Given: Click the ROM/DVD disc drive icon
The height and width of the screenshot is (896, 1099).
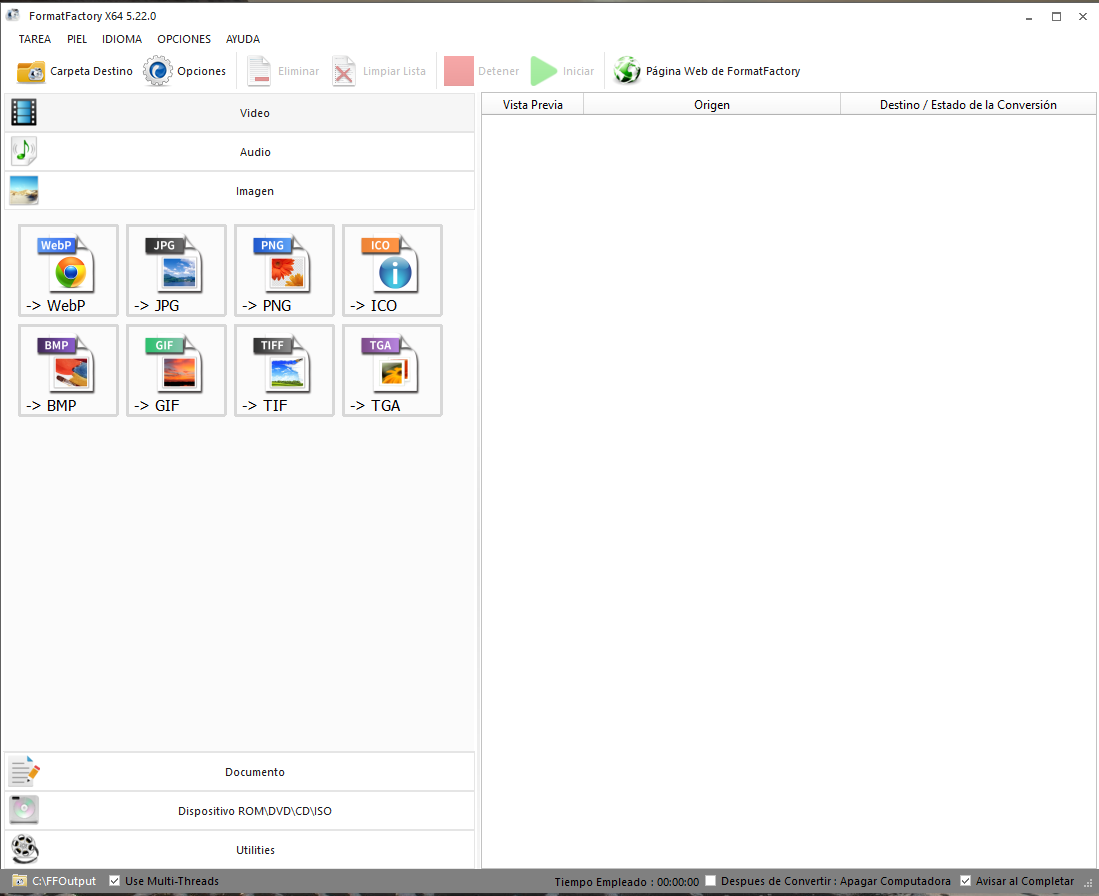Looking at the screenshot, I should 24,810.
